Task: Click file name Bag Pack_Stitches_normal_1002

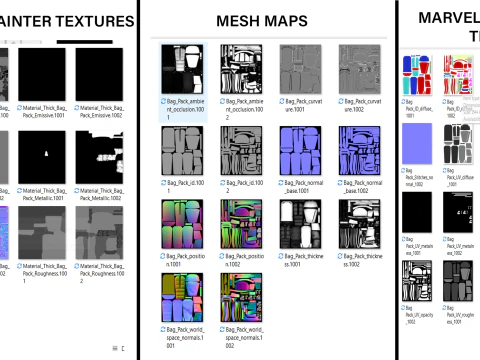Action: click(x=419, y=178)
